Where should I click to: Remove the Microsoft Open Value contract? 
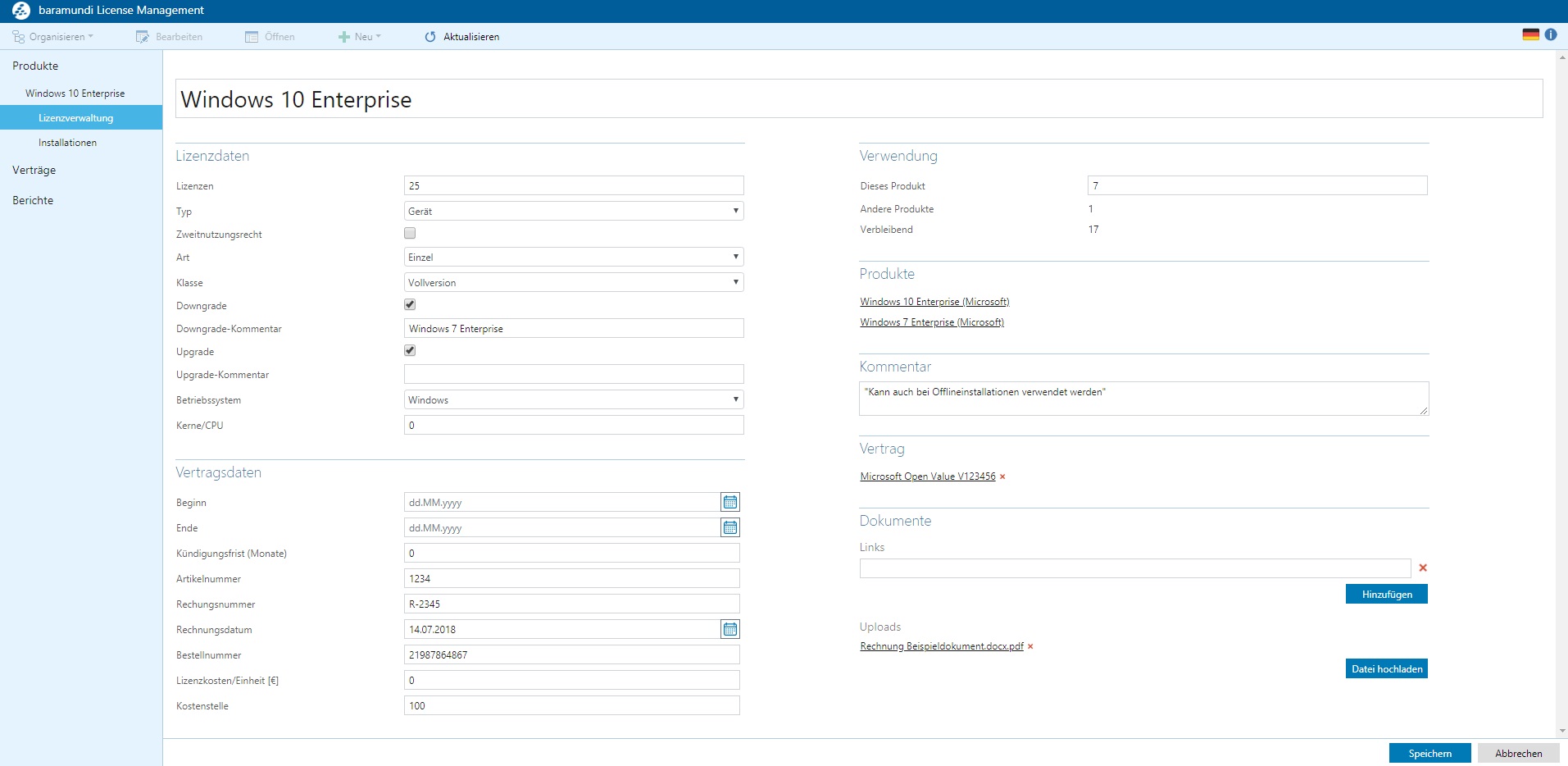coord(1002,477)
